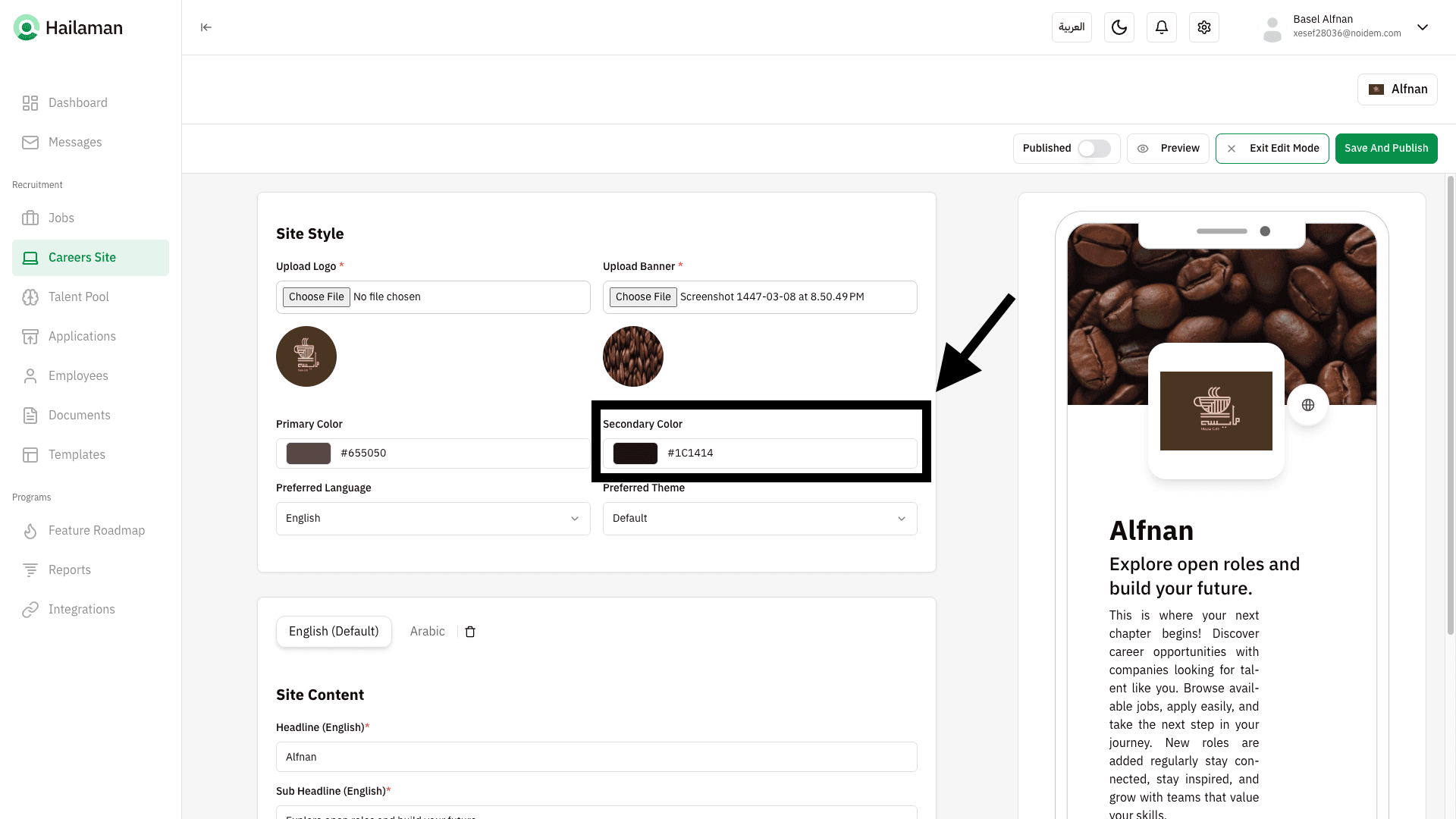Open settings gear icon in header

click(1203, 27)
